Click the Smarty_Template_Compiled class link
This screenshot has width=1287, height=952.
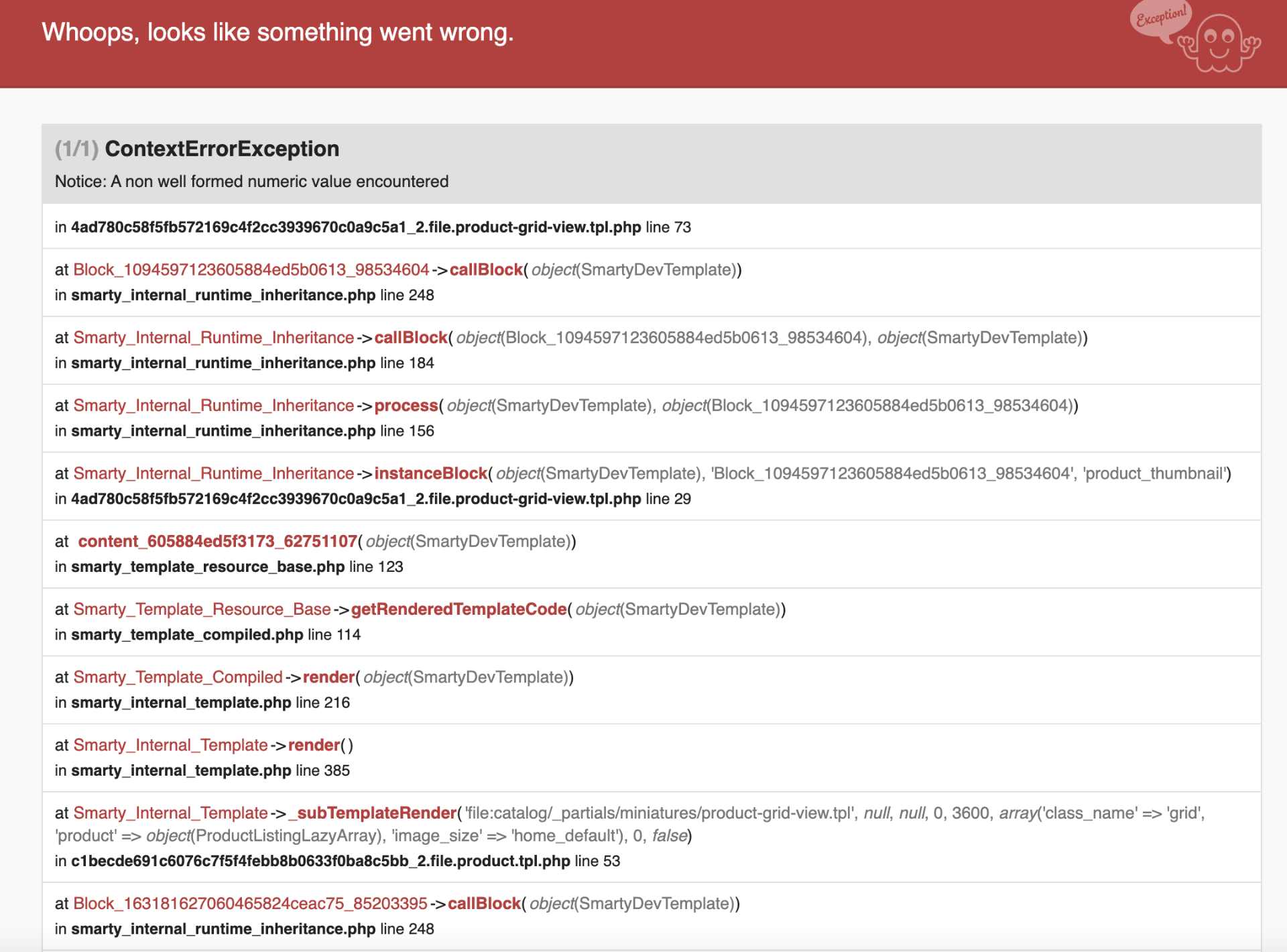178,677
